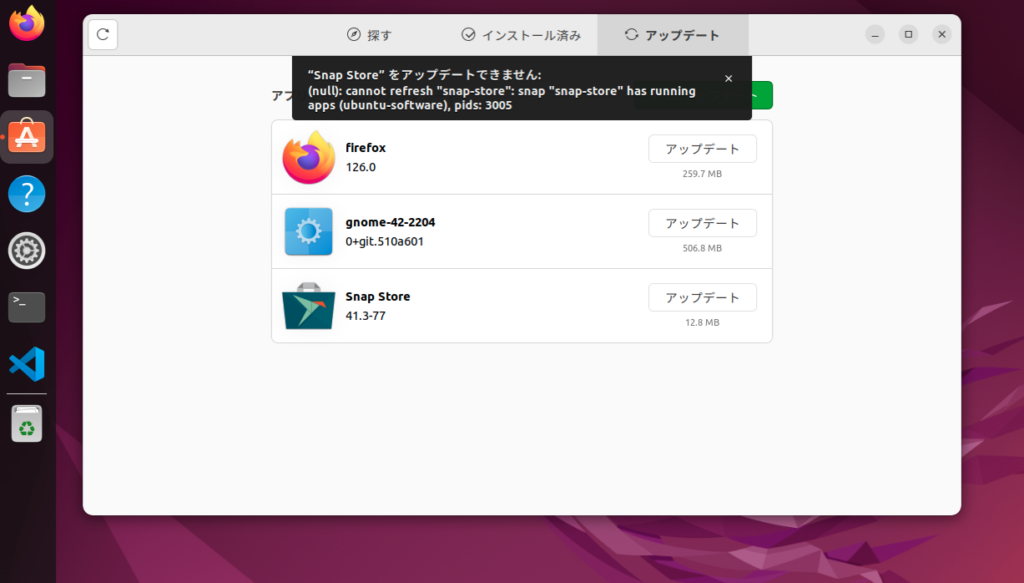Open Settings gear icon in dock
The image size is (1024, 583).
pyautogui.click(x=27, y=251)
